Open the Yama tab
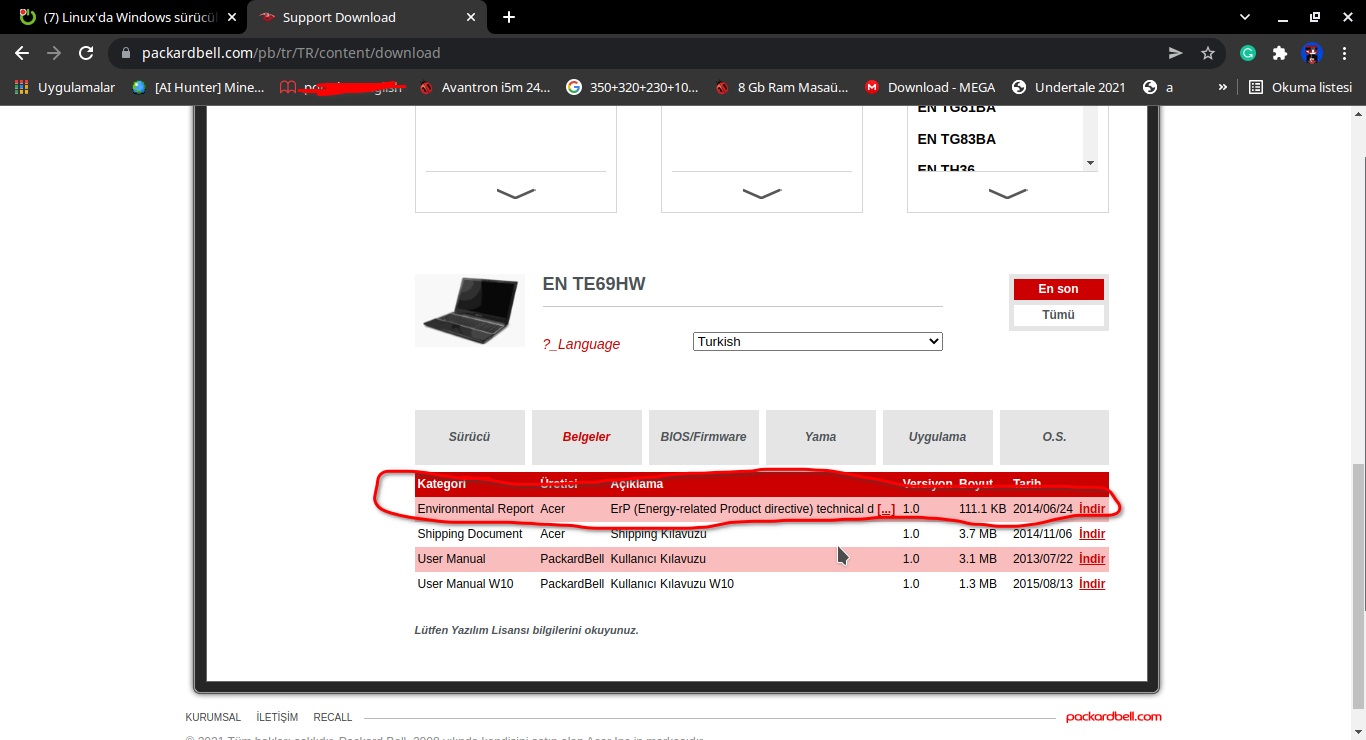 coord(820,437)
